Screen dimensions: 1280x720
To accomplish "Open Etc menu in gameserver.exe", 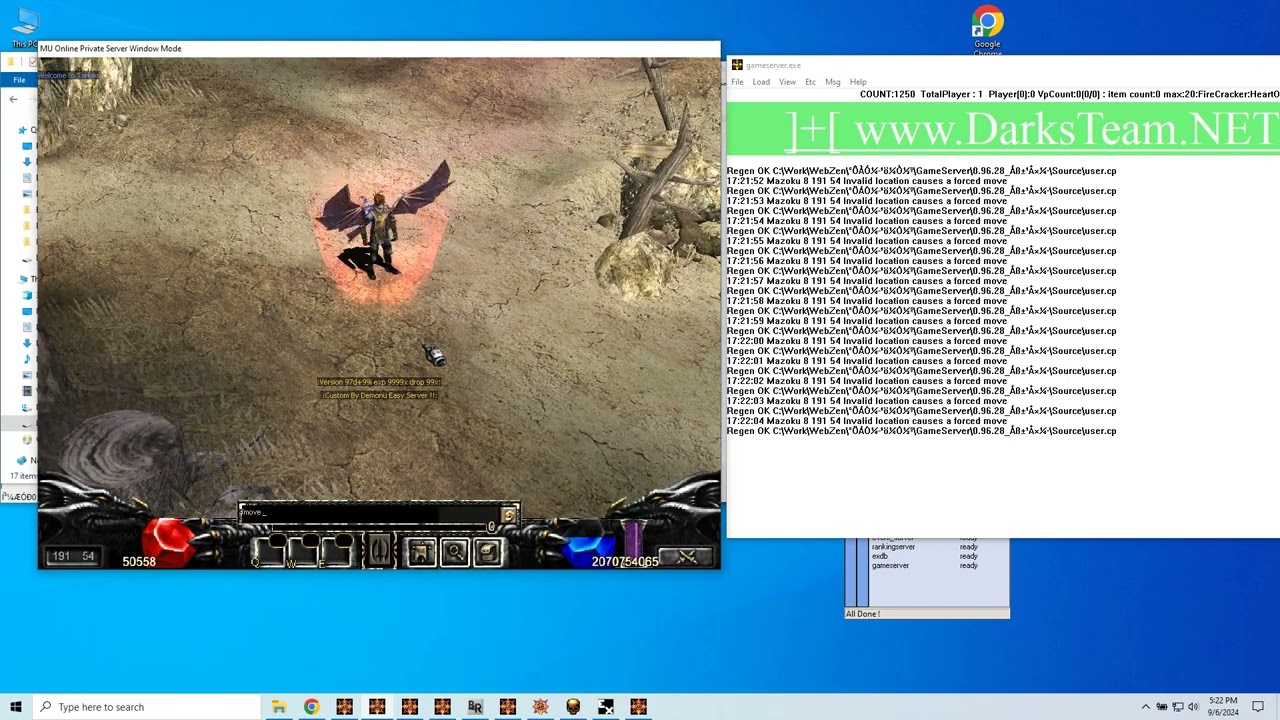I will tap(810, 82).
